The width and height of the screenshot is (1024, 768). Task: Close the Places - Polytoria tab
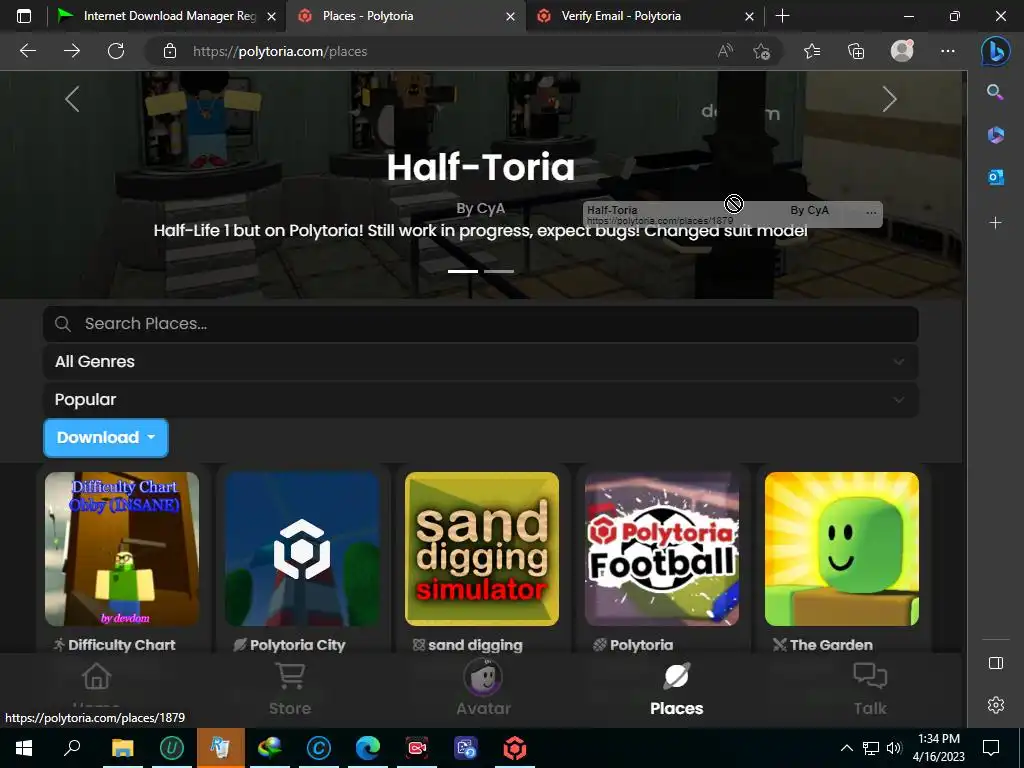point(511,17)
